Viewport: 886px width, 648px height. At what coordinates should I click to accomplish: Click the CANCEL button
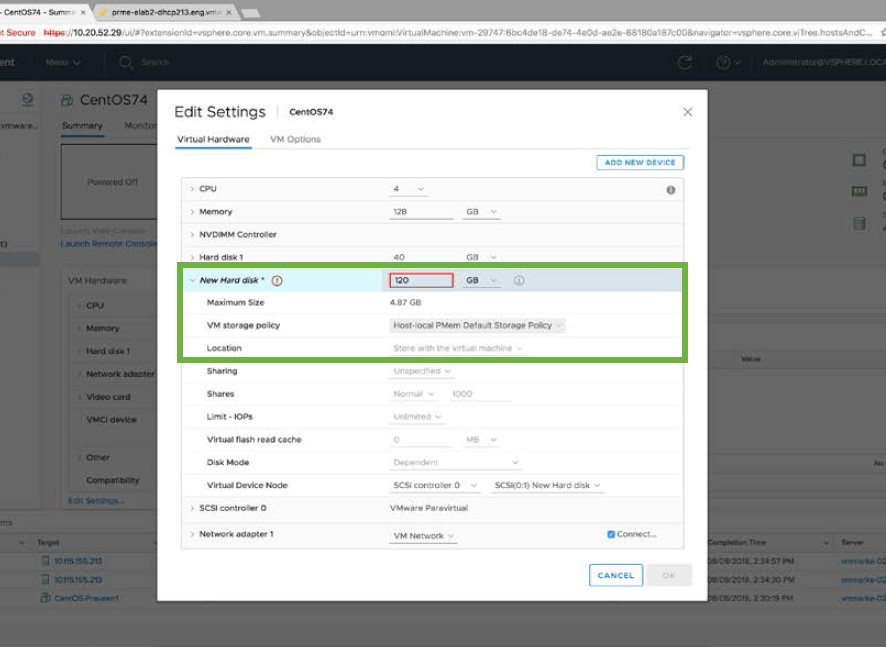615,575
